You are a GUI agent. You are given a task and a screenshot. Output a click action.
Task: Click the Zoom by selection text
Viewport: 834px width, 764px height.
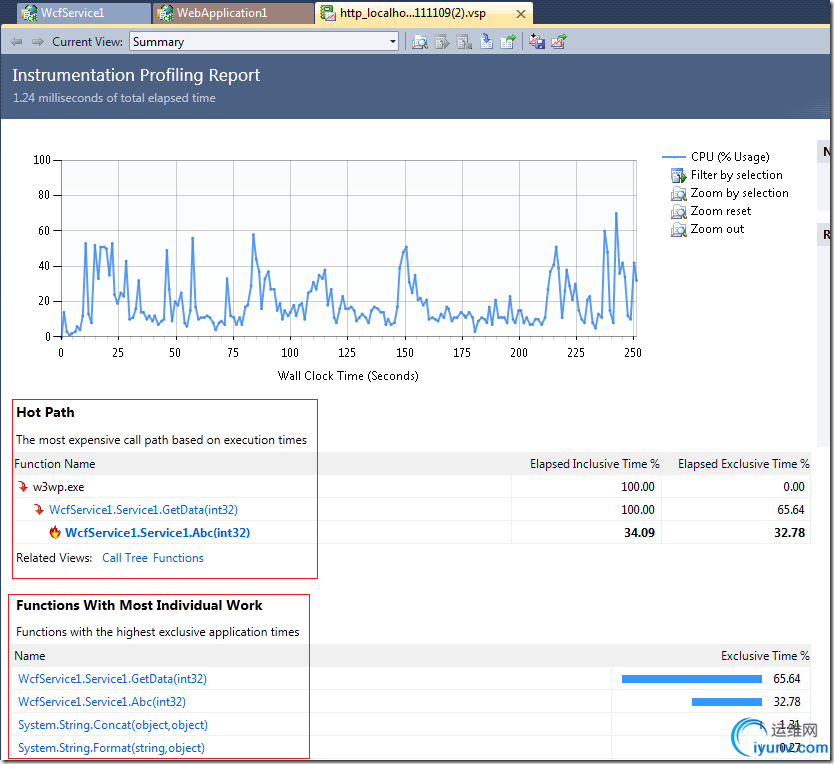point(739,193)
